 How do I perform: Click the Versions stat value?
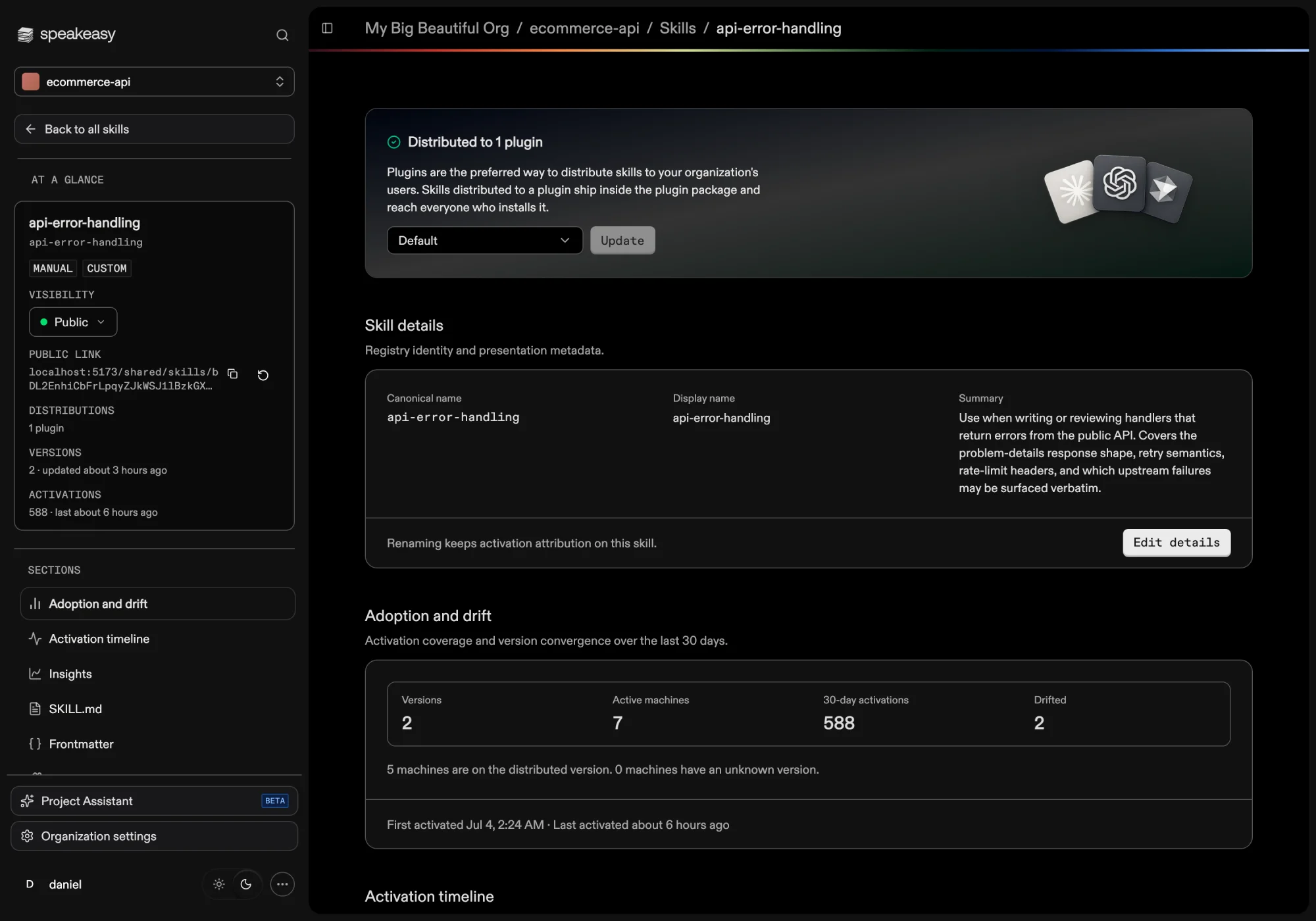tap(407, 723)
